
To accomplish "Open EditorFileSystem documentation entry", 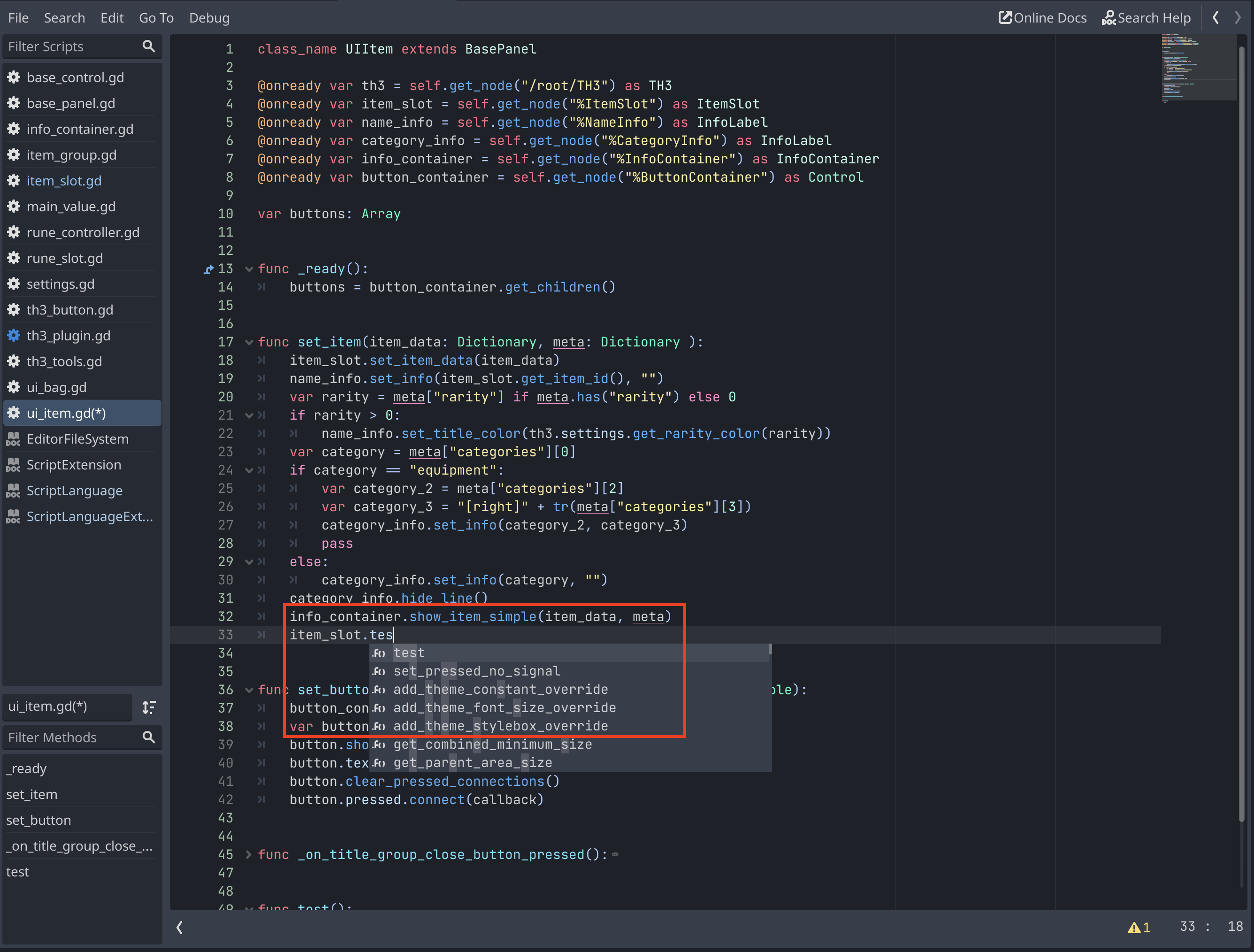I will click(77, 439).
